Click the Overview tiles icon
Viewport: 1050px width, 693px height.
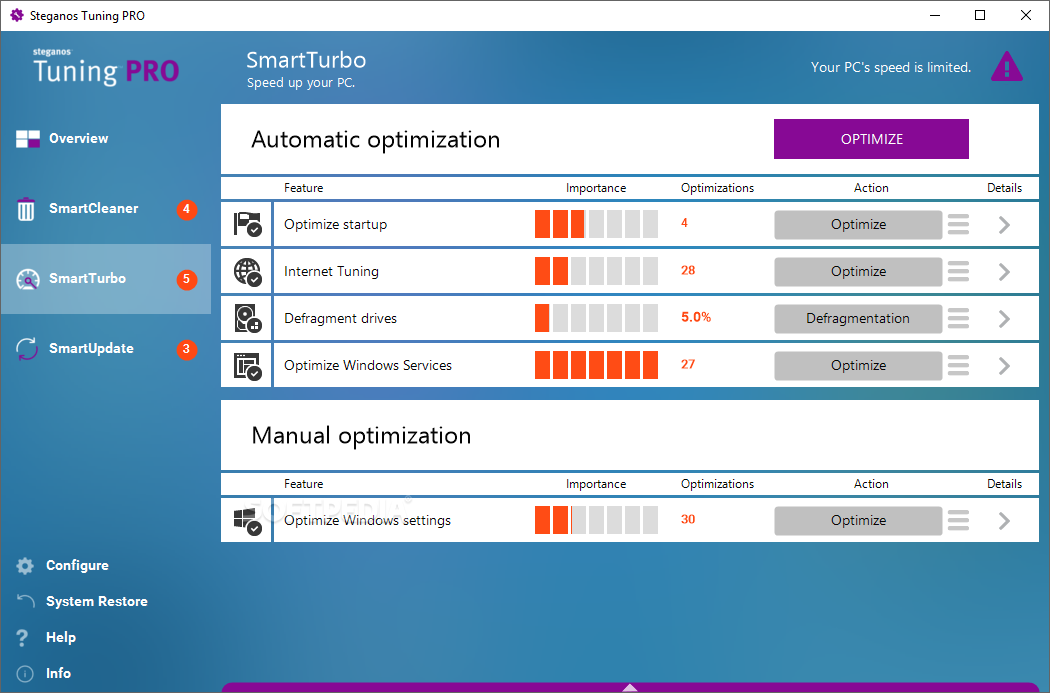coord(27,139)
